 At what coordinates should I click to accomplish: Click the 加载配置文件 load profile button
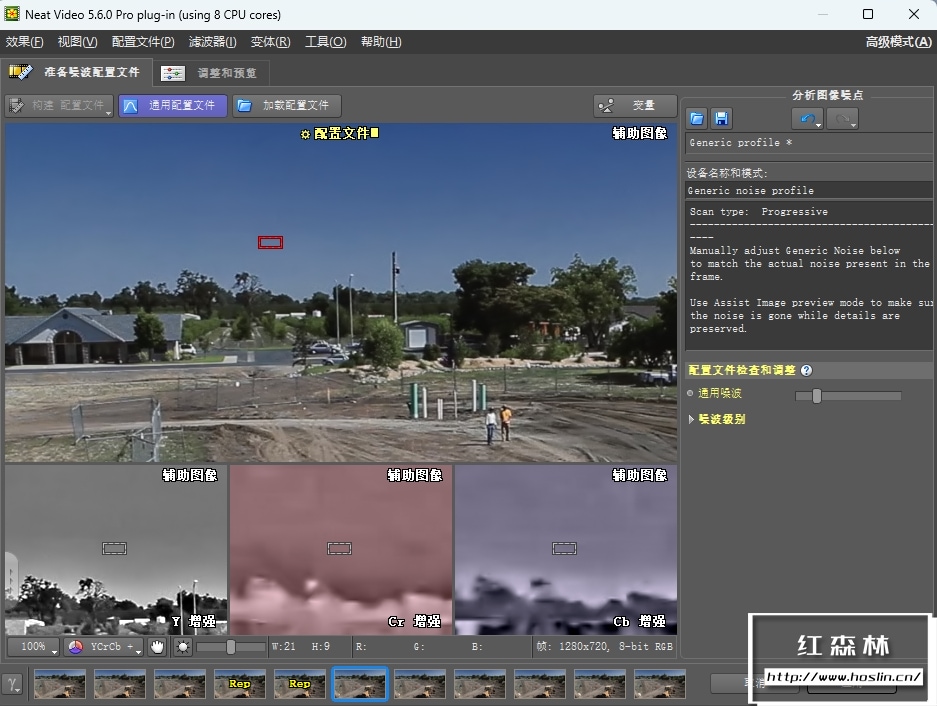286,105
